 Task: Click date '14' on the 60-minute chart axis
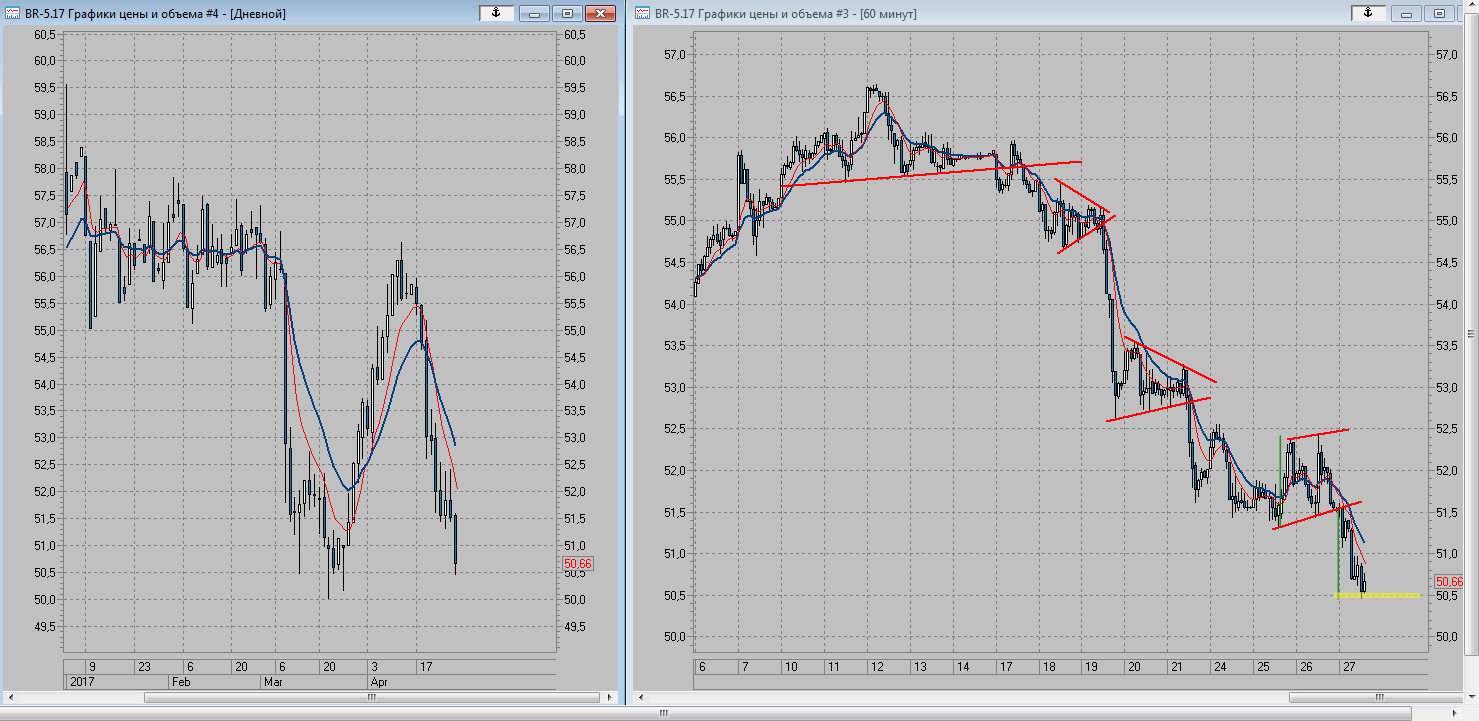click(963, 667)
